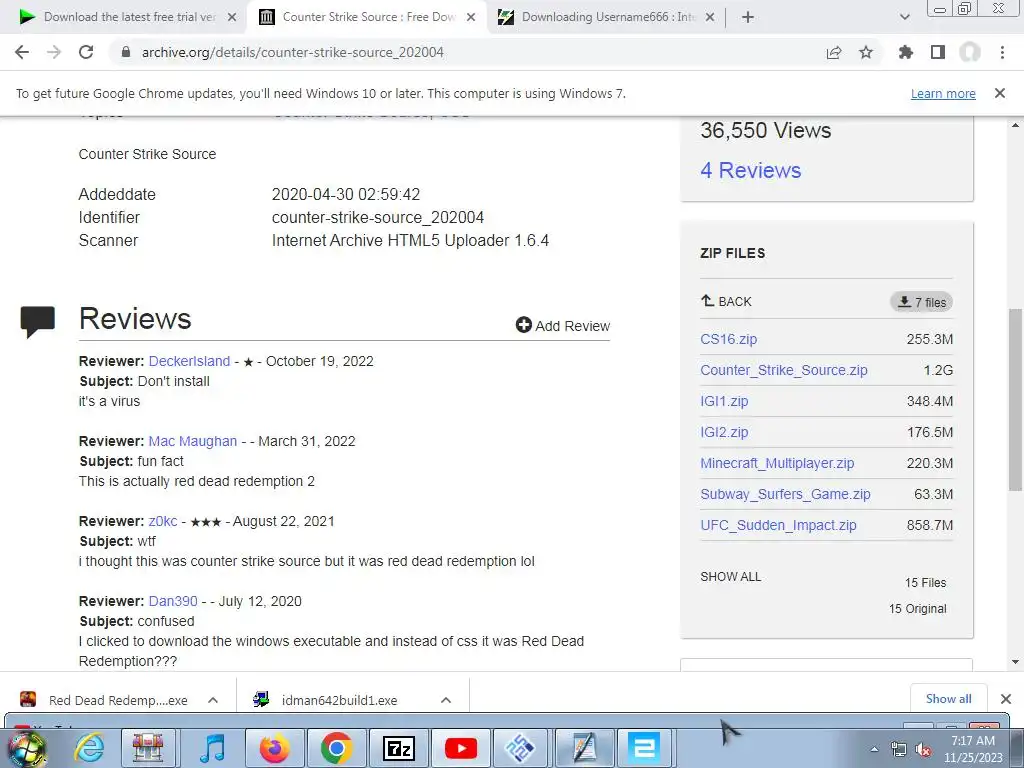The image size is (1024, 768).
Task: Open the Learn more link
Action: (943, 93)
